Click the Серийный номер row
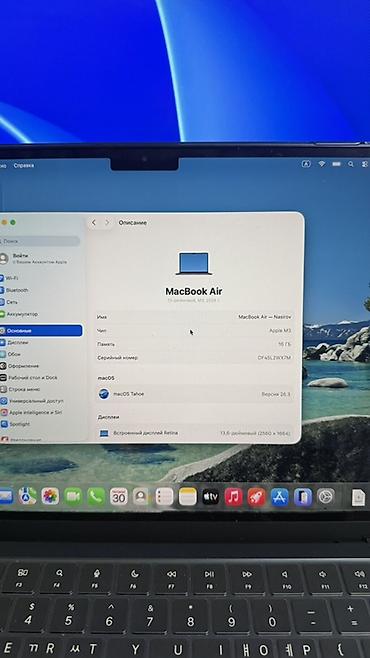 (194, 358)
